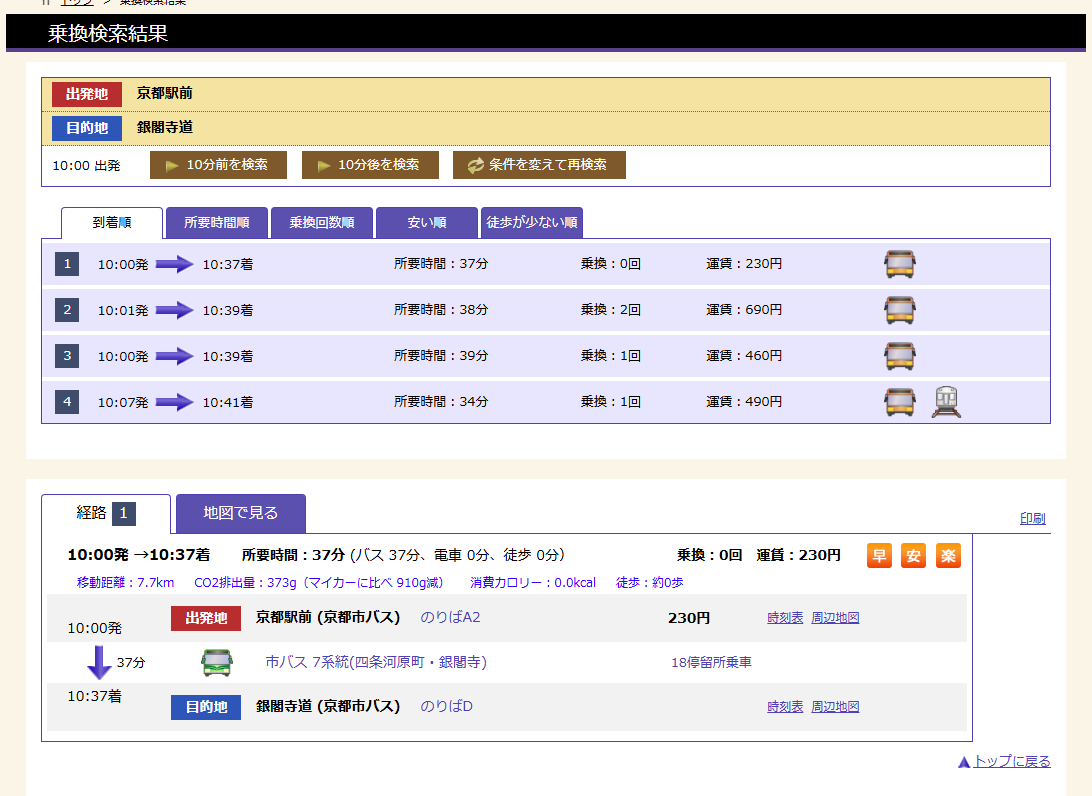Click the arrow between 10:07発 and 10:41着
Image resolution: width=1092 pixels, height=796 pixels.
pos(174,402)
